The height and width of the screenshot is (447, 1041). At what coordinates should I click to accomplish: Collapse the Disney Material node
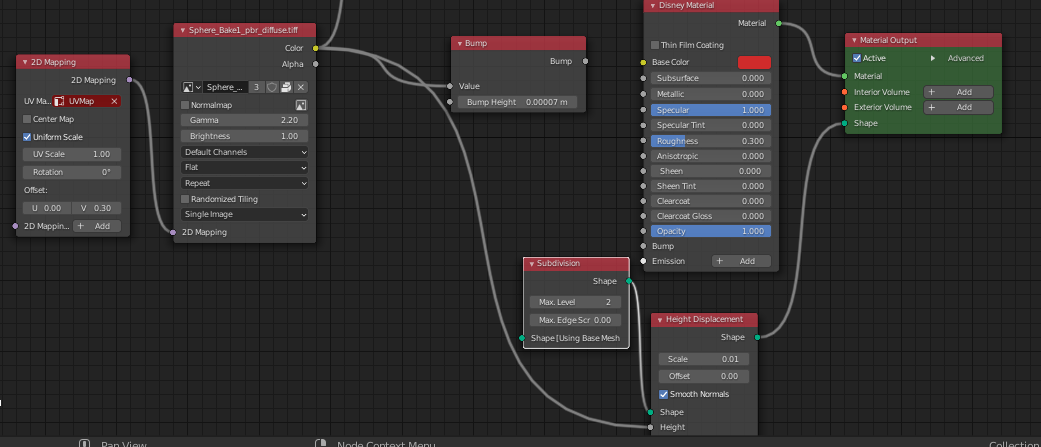tap(652, 6)
